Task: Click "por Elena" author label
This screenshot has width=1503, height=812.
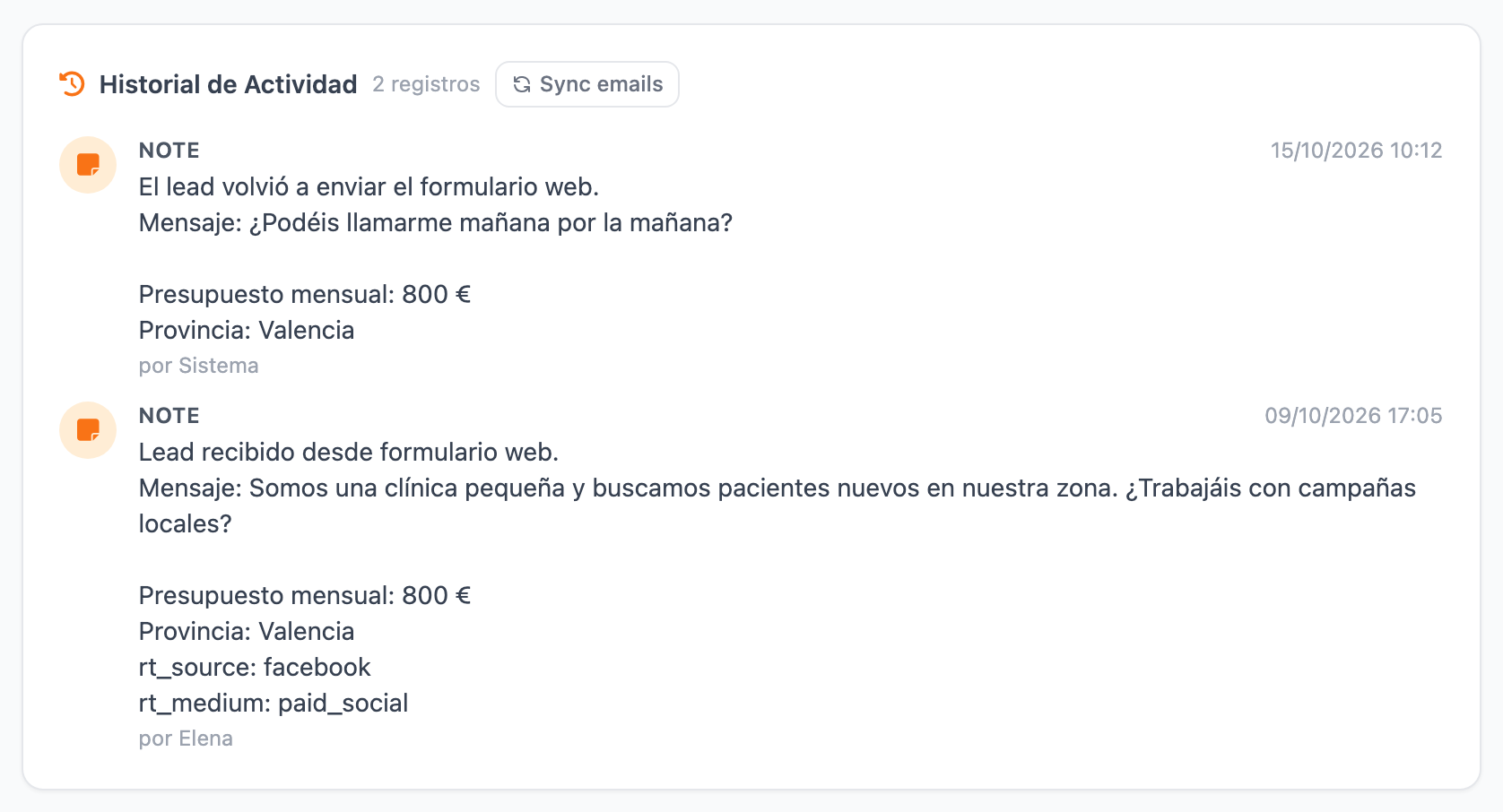Action: point(186,739)
